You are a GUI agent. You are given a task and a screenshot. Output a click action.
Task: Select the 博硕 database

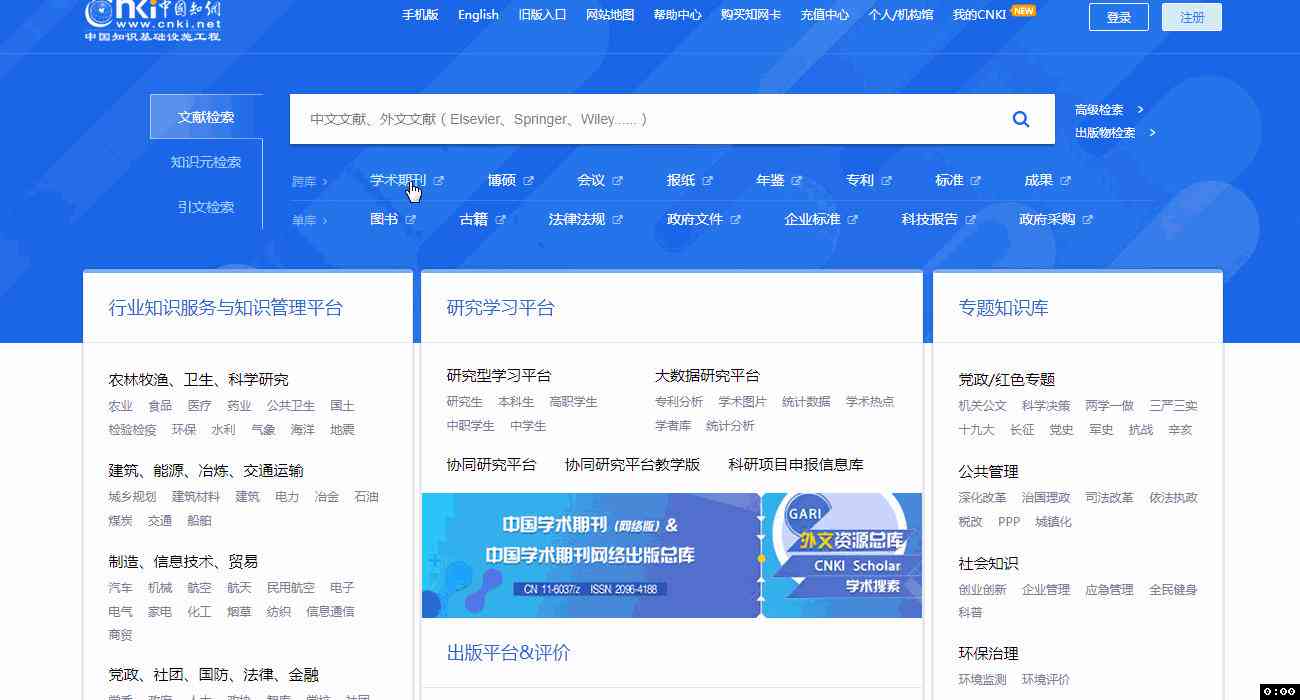click(x=502, y=181)
